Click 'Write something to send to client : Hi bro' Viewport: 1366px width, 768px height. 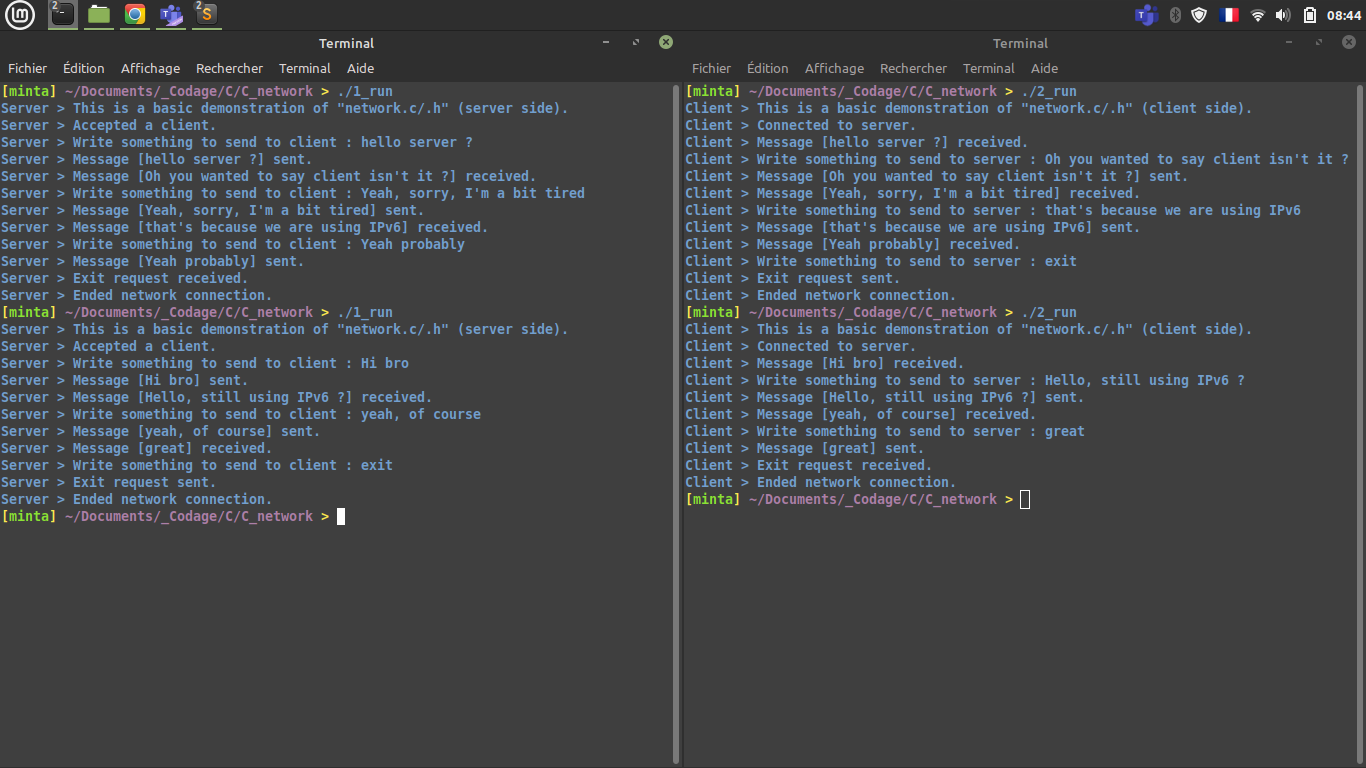tap(205, 363)
